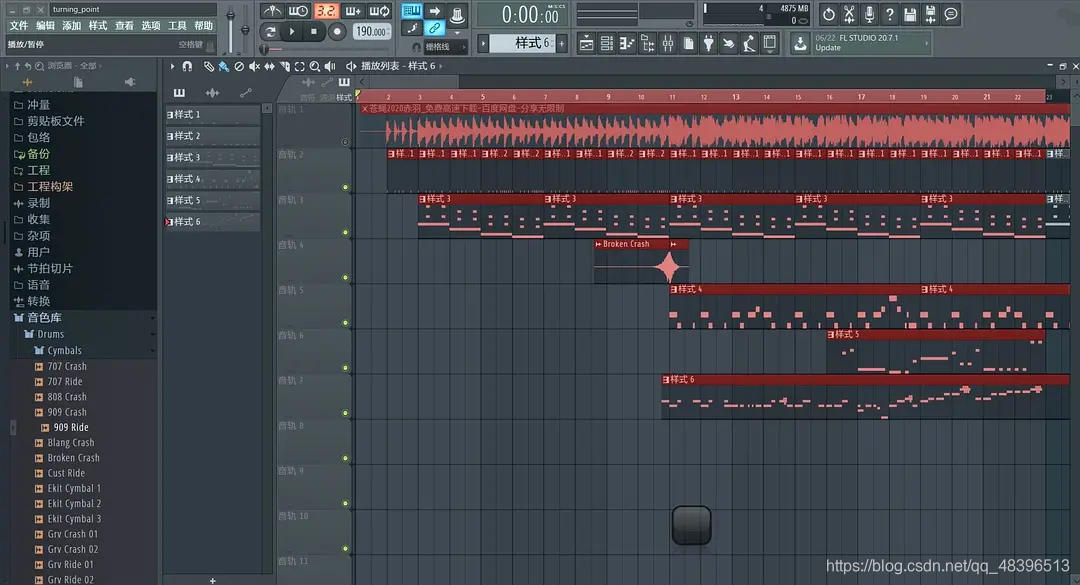Render audio file save-wave icon
This screenshot has height=585, width=1080.
(931, 14)
